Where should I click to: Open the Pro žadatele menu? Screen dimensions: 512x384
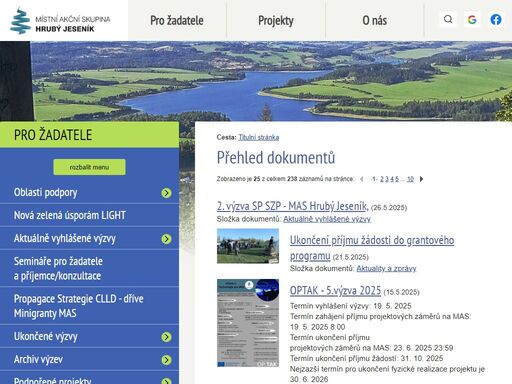coord(177,20)
